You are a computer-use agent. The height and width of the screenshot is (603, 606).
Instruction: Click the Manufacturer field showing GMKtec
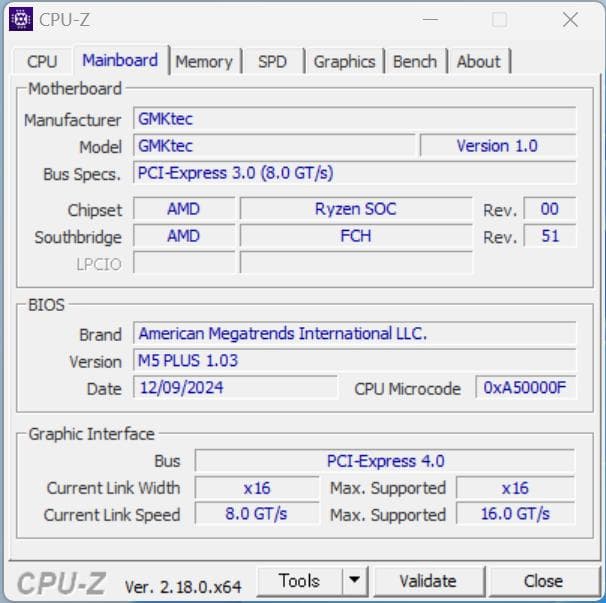tap(354, 119)
